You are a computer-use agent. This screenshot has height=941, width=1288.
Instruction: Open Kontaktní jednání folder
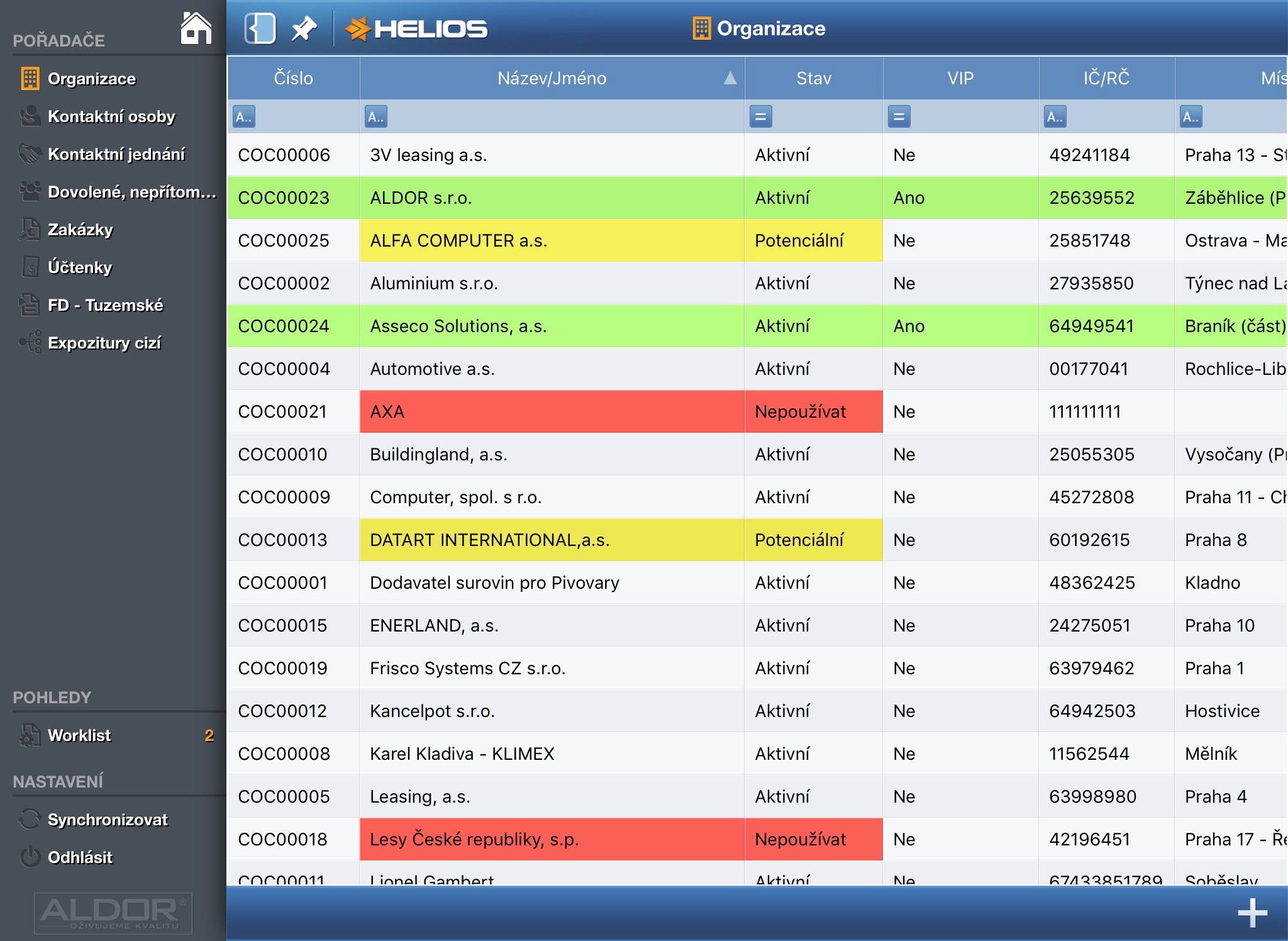pos(113,154)
